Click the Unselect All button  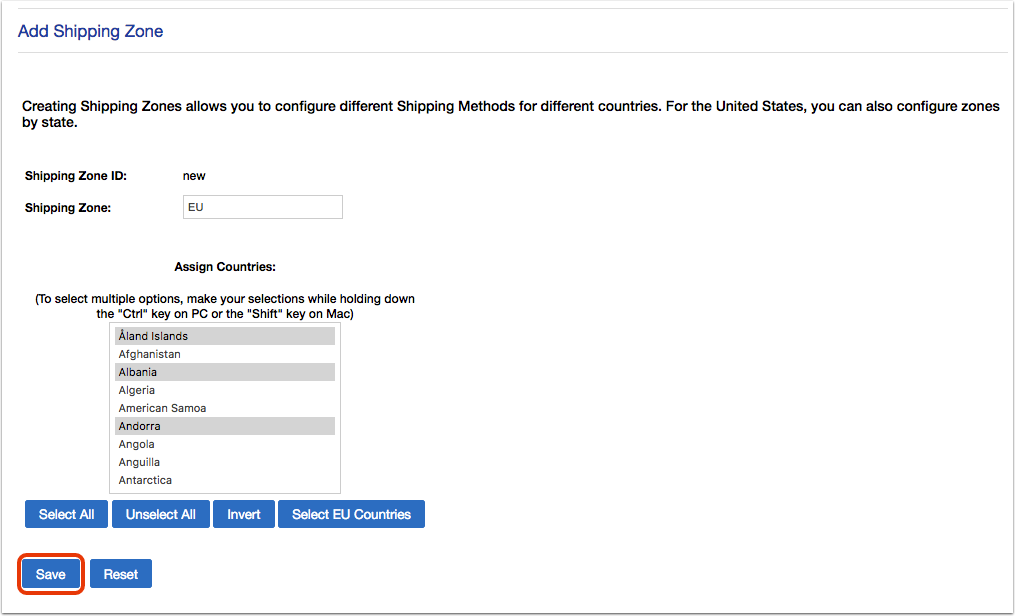pyautogui.click(x=161, y=514)
